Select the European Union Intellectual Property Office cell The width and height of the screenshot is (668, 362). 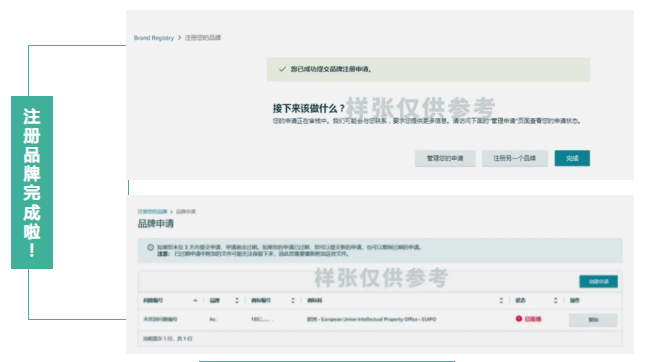(371, 319)
